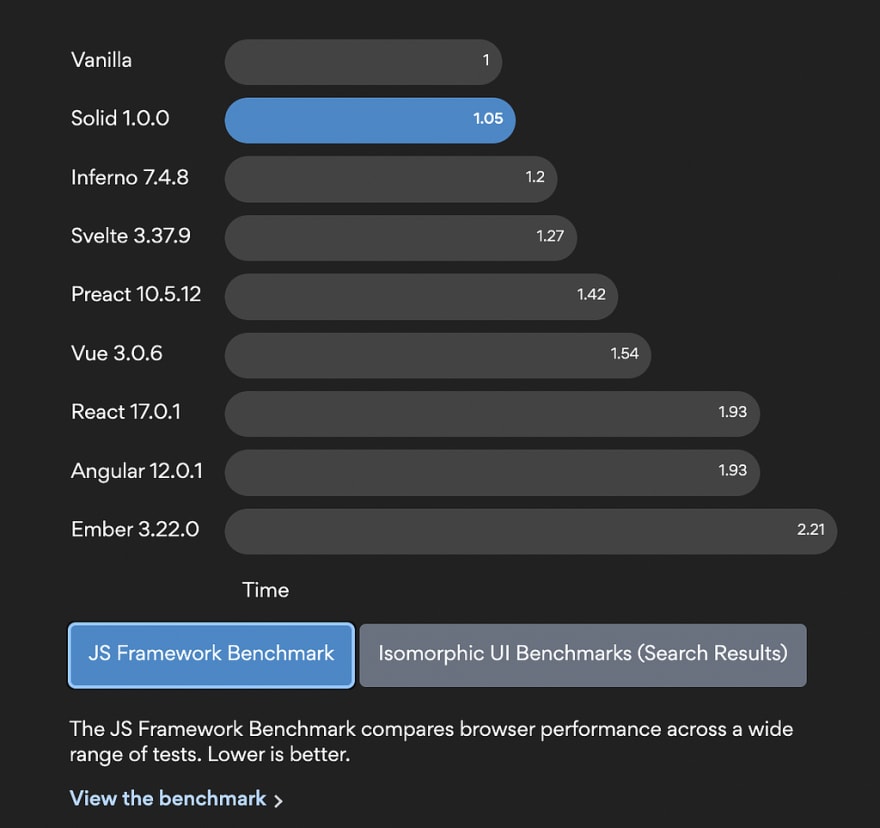Click the Ember 3.22.0 label
Screen dimensions: 880x828
[135, 529]
